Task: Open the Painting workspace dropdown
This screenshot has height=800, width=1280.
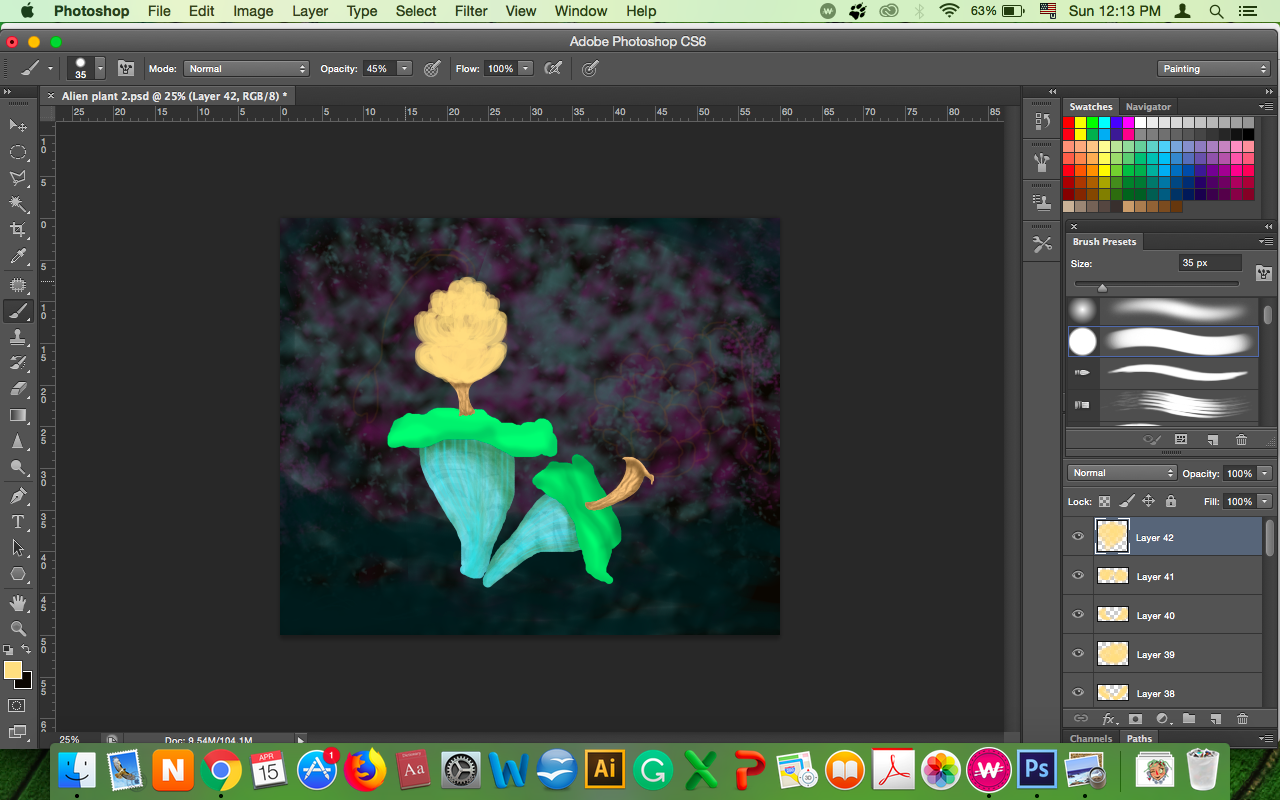Action: pyautogui.click(x=1214, y=69)
